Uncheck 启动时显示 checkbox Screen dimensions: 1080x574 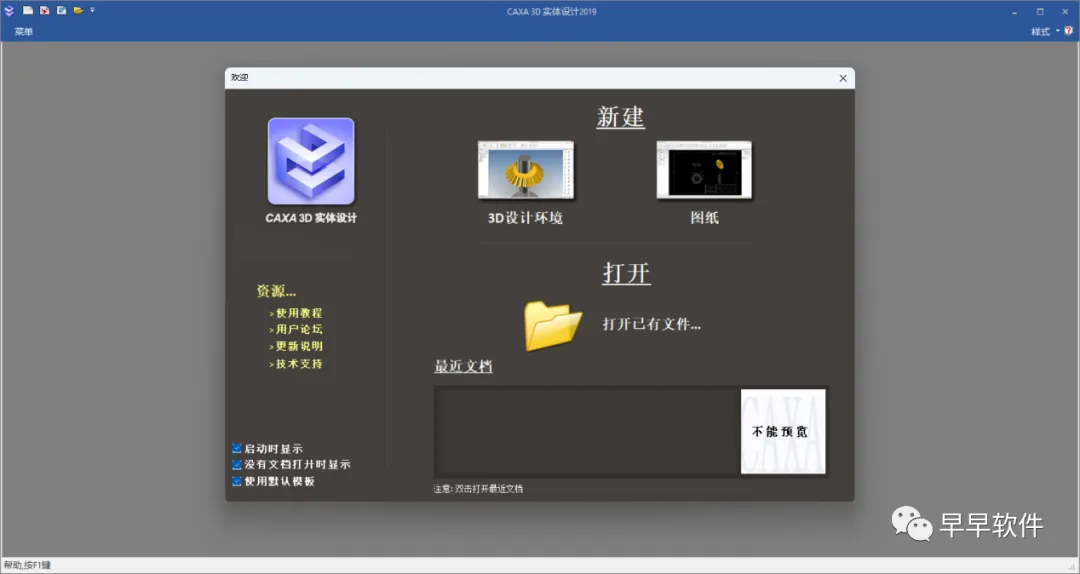pyautogui.click(x=237, y=449)
